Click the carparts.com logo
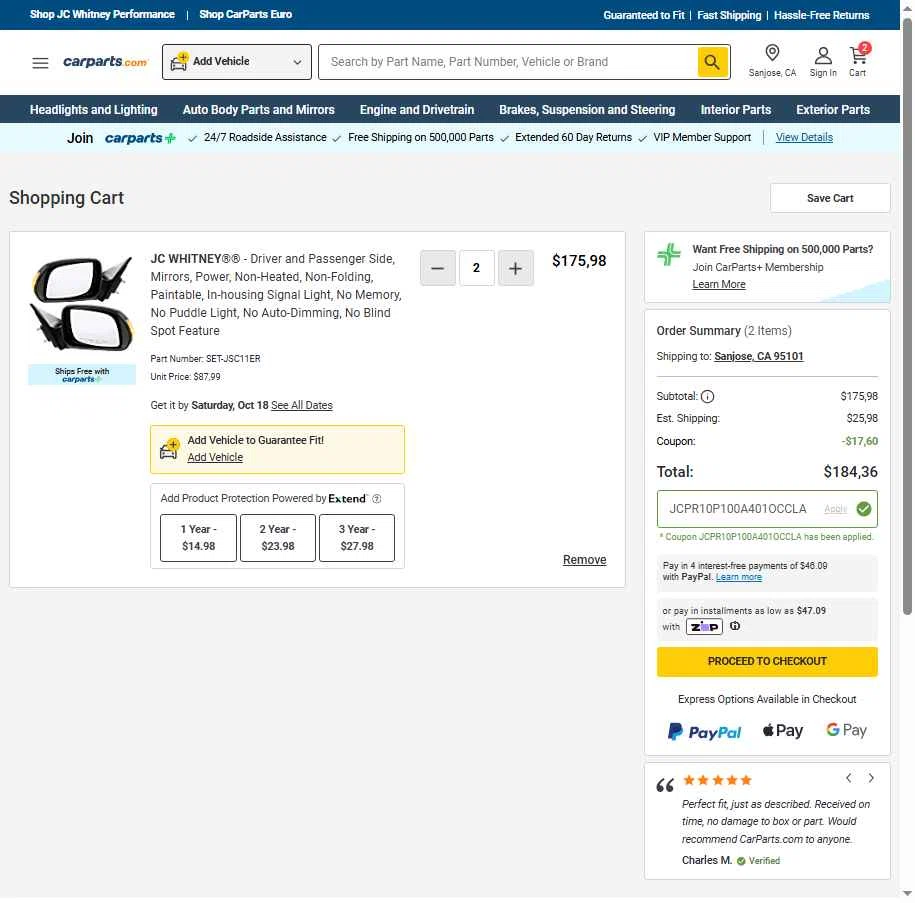 pyautogui.click(x=105, y=61)
